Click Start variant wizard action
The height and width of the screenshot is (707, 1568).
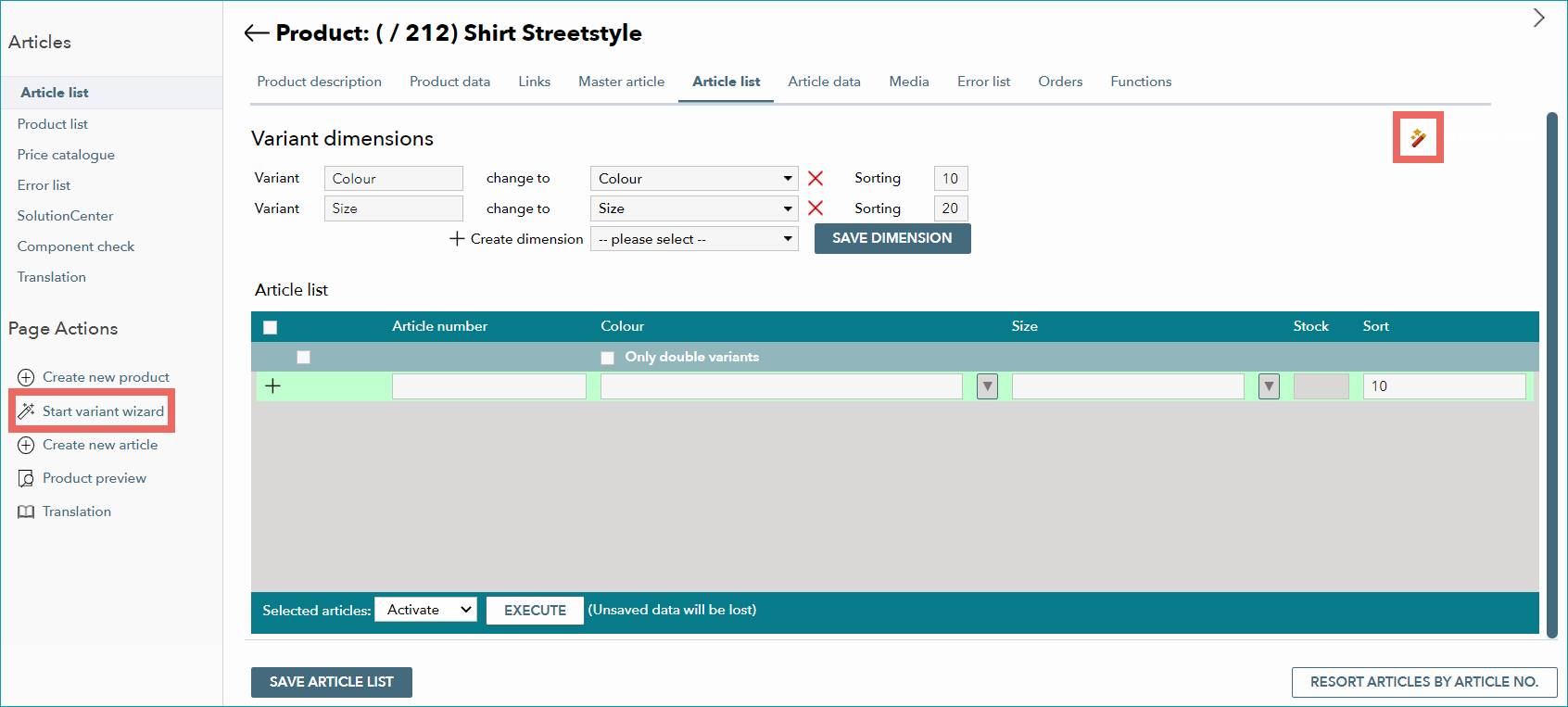pos(103,411)
